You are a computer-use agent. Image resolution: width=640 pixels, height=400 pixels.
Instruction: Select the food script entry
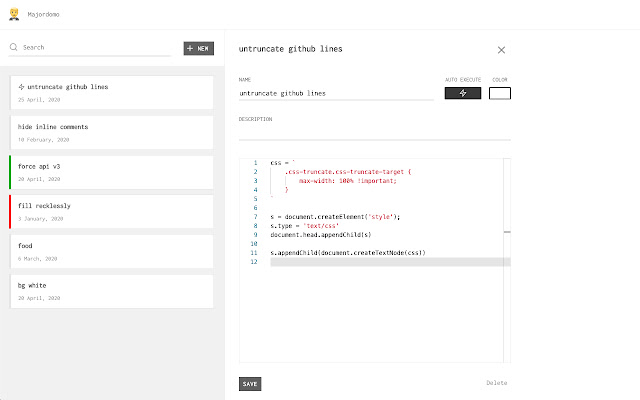[x=110, y=249]
